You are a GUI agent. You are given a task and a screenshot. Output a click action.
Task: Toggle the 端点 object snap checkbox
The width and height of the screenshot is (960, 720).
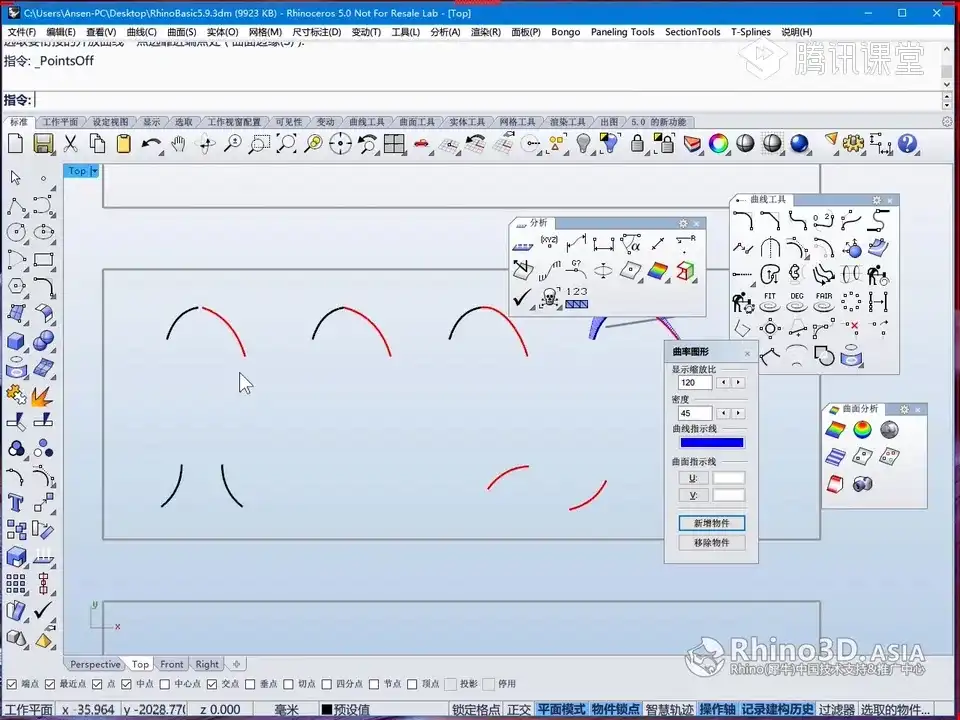11,684
